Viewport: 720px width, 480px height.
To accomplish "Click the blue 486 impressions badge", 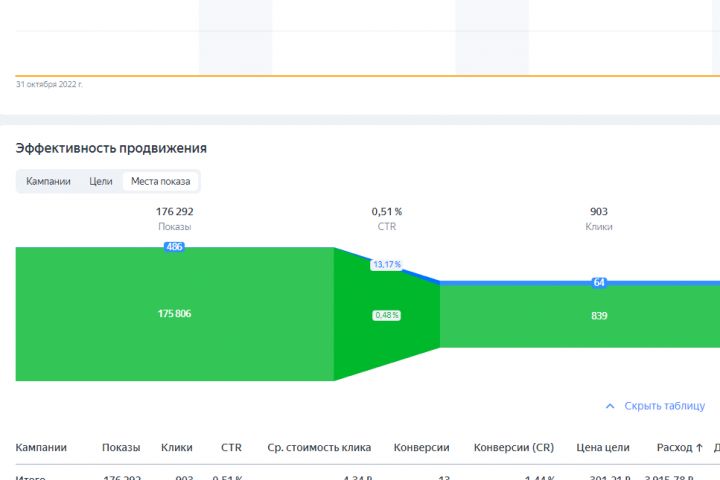I will pyautogui.click(x=174, y=247).
